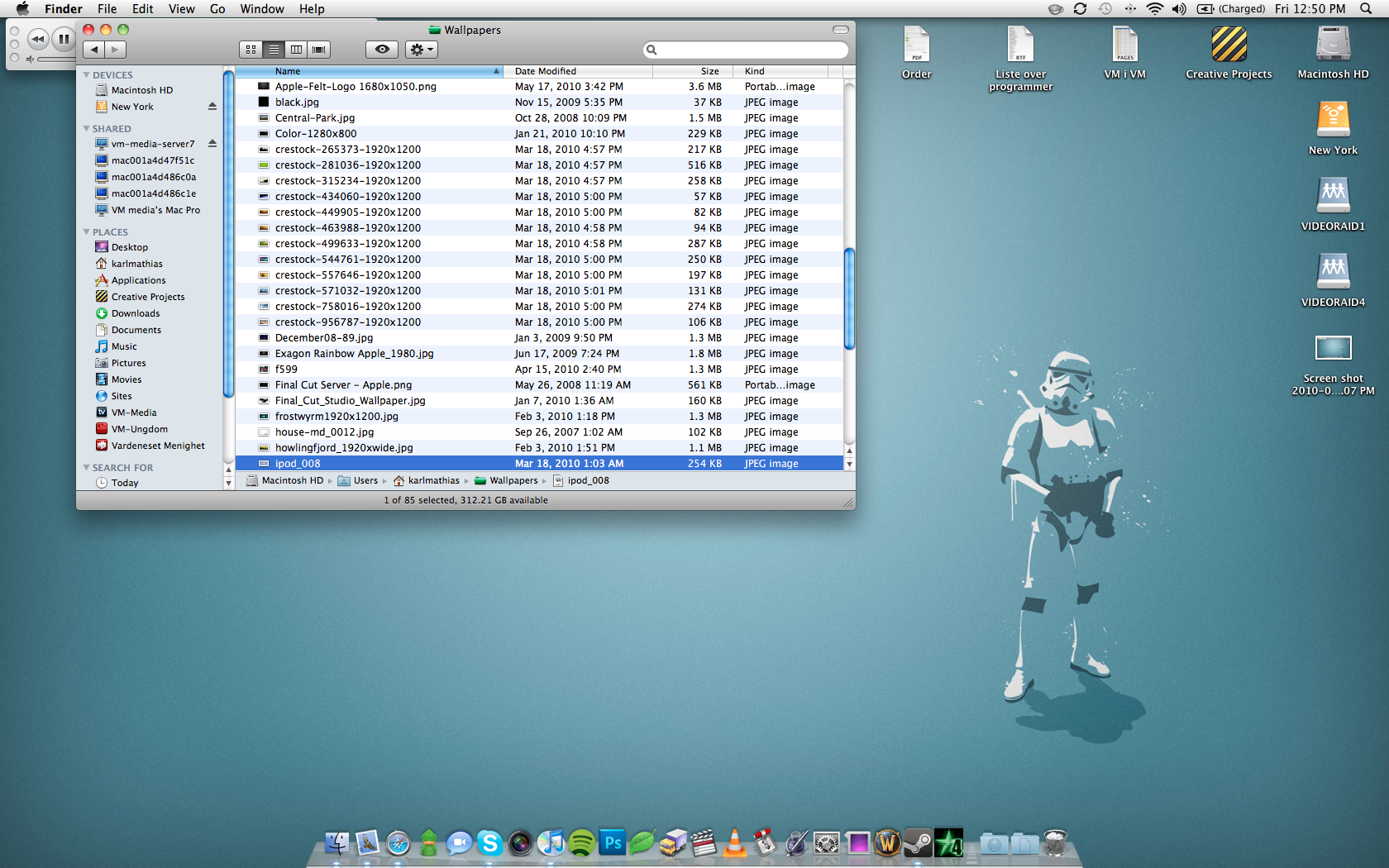Viewport: 1389px width, 868px height.
Task: Open the Edit menu
Action: [x=143, y=8]
